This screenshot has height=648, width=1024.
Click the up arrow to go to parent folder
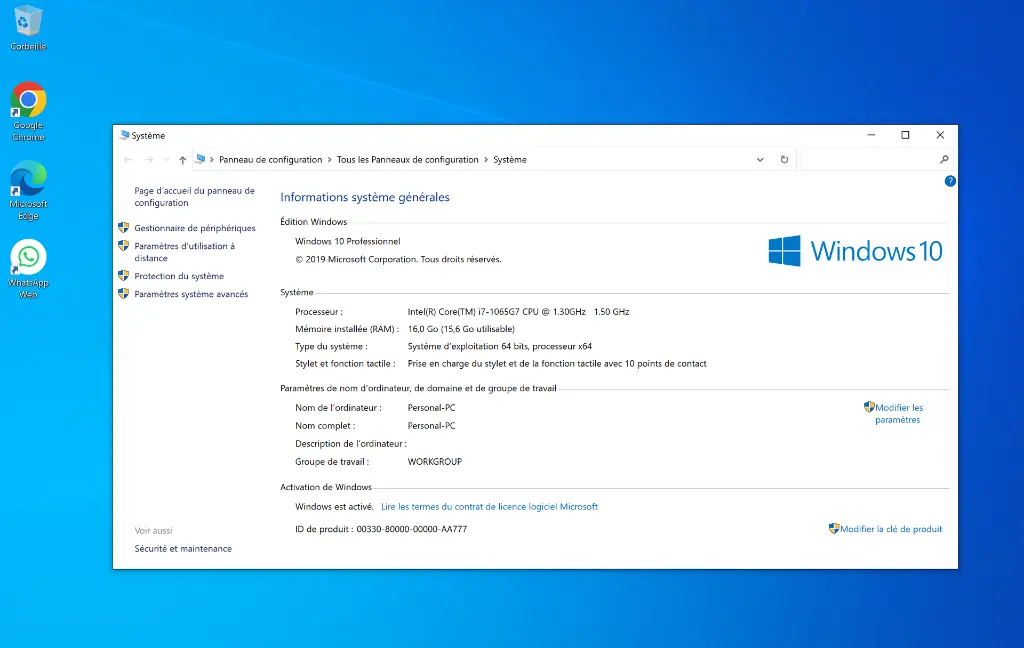tap(181, 159)
